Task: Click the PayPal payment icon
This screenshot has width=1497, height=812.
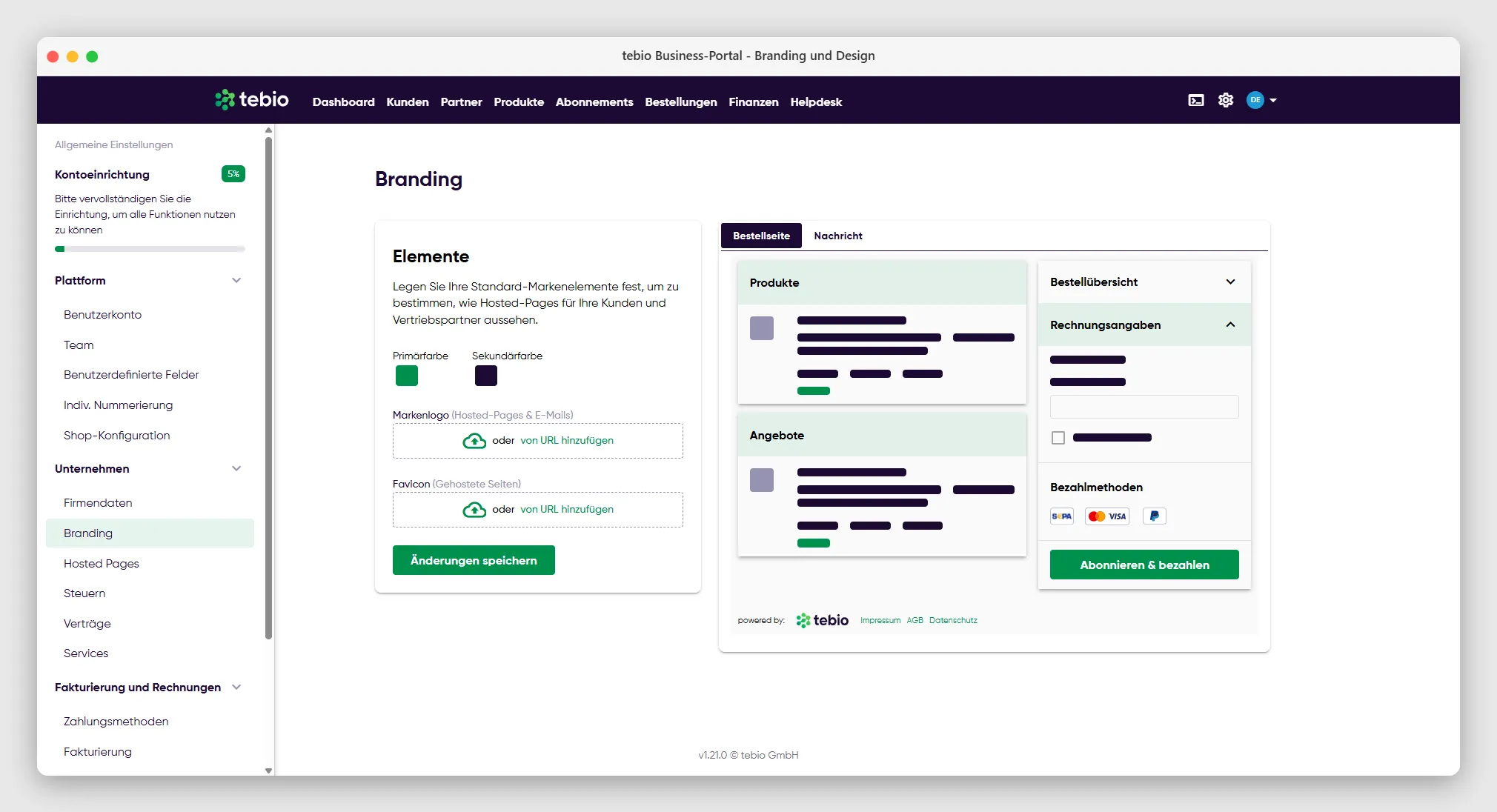Action: pyautogui.click(x=1155, y=516)
